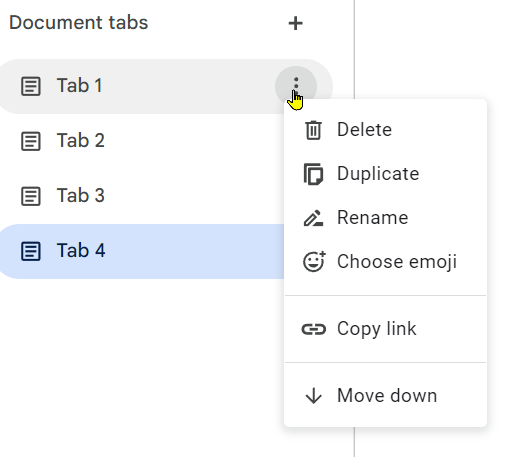The width and height of the screenshot is (508, 457).
Task: Click the trash can icon beside Delete
Action: tap(313, 130)
